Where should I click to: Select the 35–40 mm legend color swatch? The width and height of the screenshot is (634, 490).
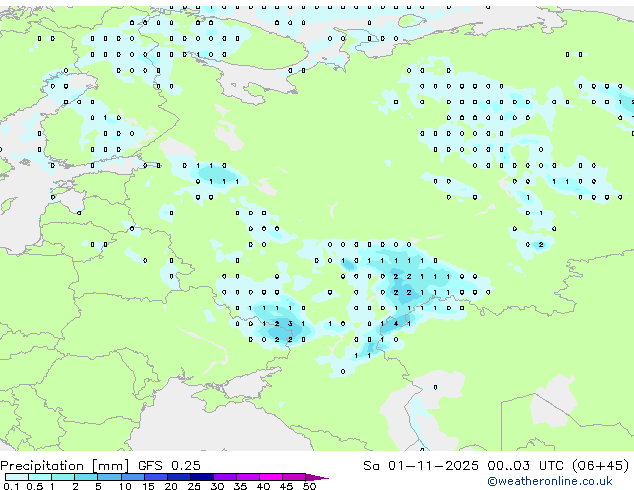tap(247, 477)
